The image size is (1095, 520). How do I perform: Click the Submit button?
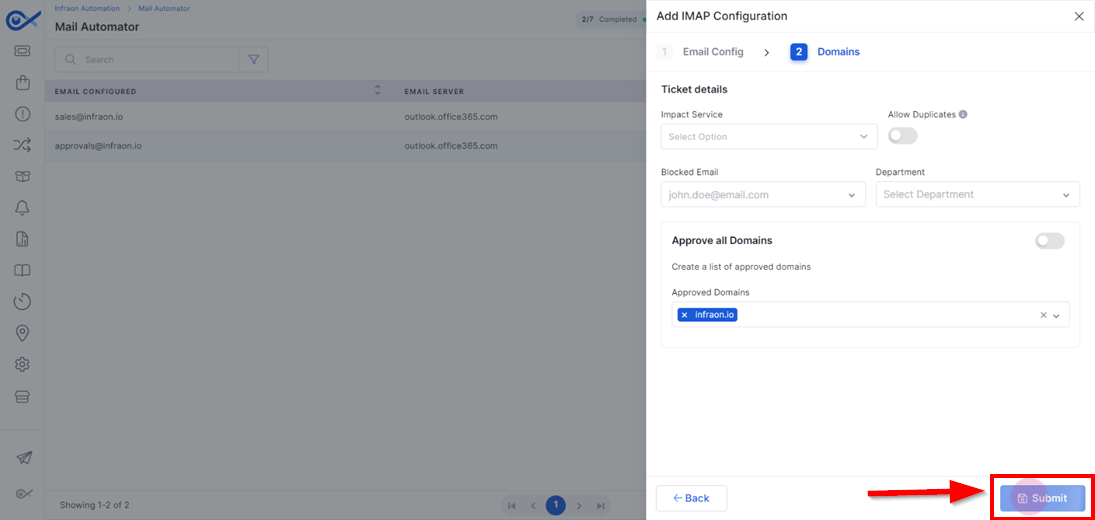coord(1042,498)
